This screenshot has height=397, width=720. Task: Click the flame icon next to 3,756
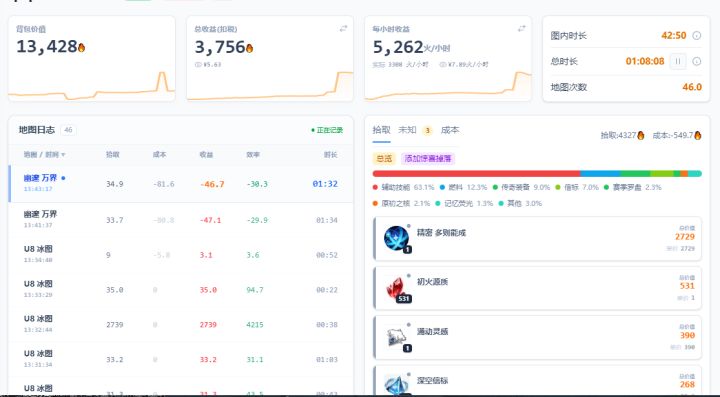tap(249, 47)
